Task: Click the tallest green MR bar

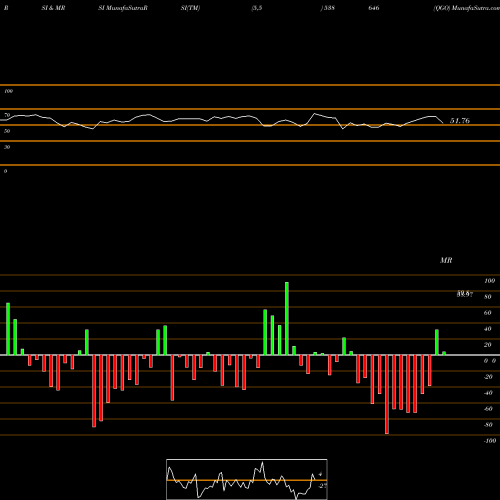Action: click(x=287, y=318)
